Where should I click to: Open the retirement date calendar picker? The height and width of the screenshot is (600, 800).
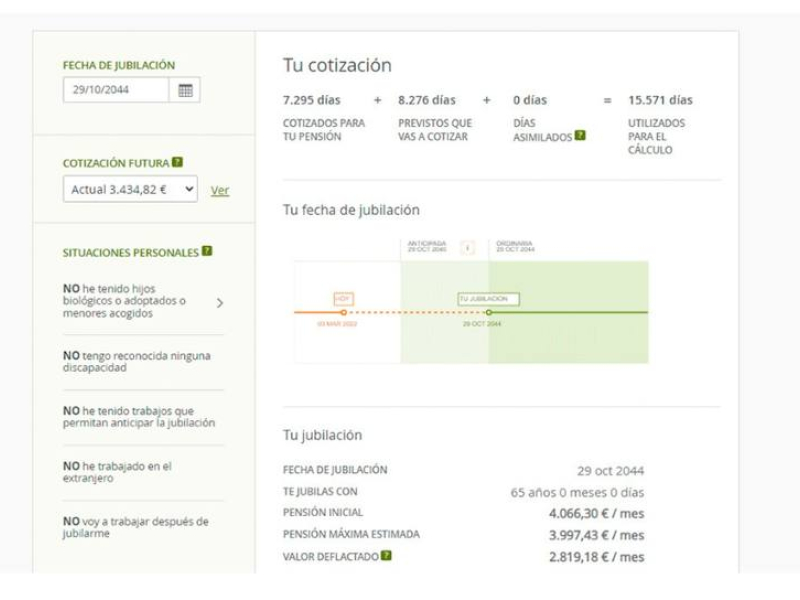coord(185,90)
